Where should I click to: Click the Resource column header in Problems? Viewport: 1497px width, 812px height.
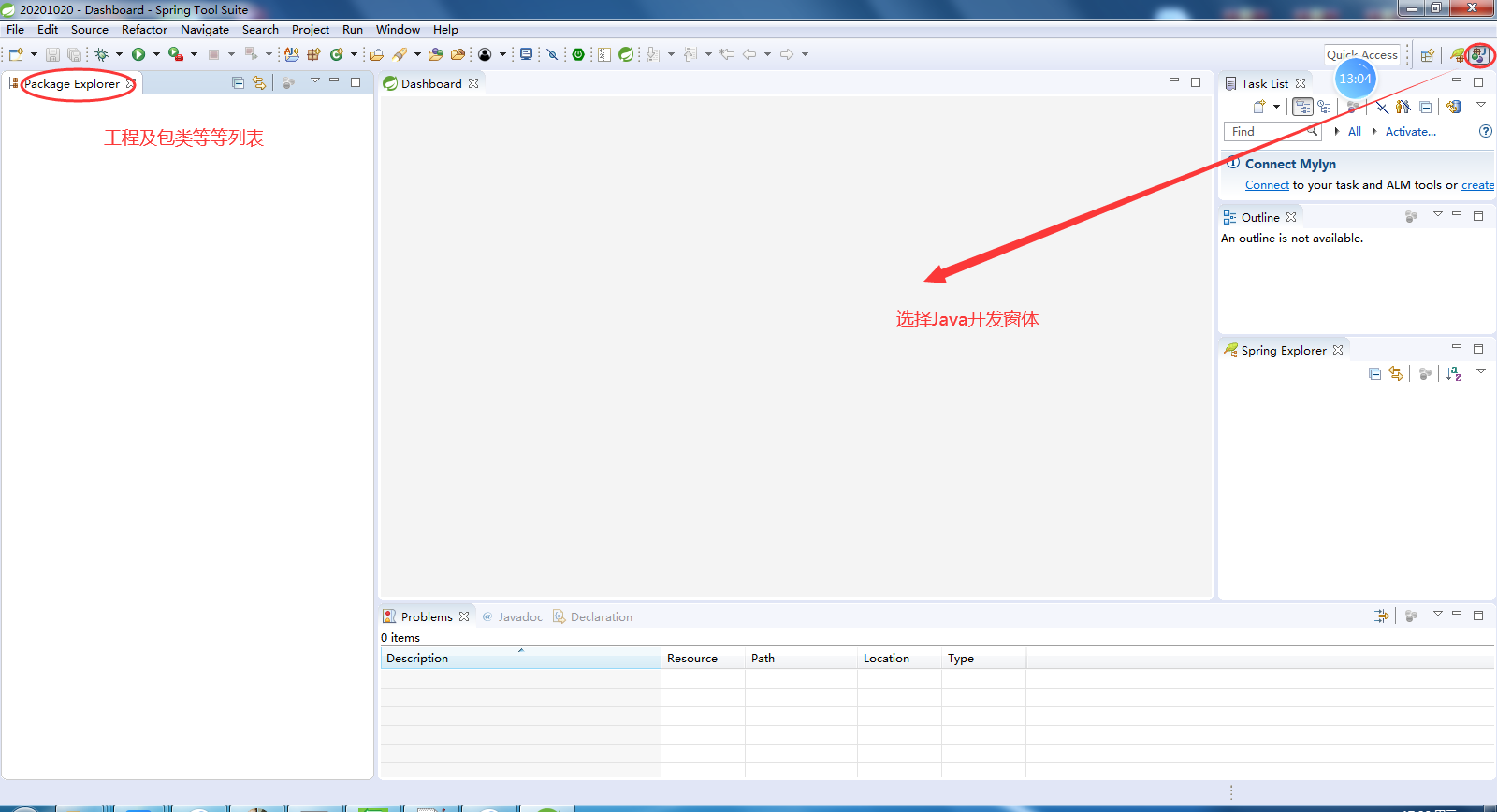[703, 659]
